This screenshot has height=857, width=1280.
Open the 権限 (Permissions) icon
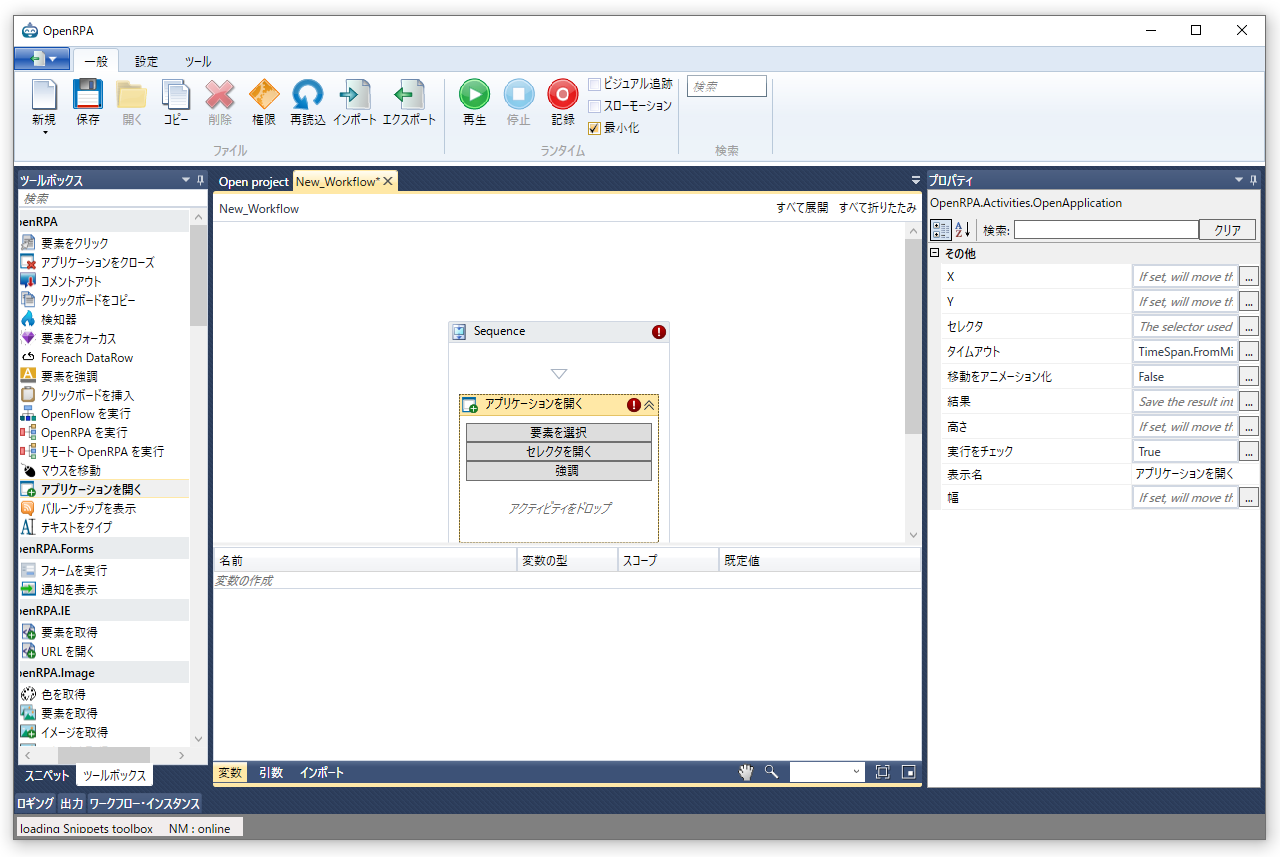[264, 103]
